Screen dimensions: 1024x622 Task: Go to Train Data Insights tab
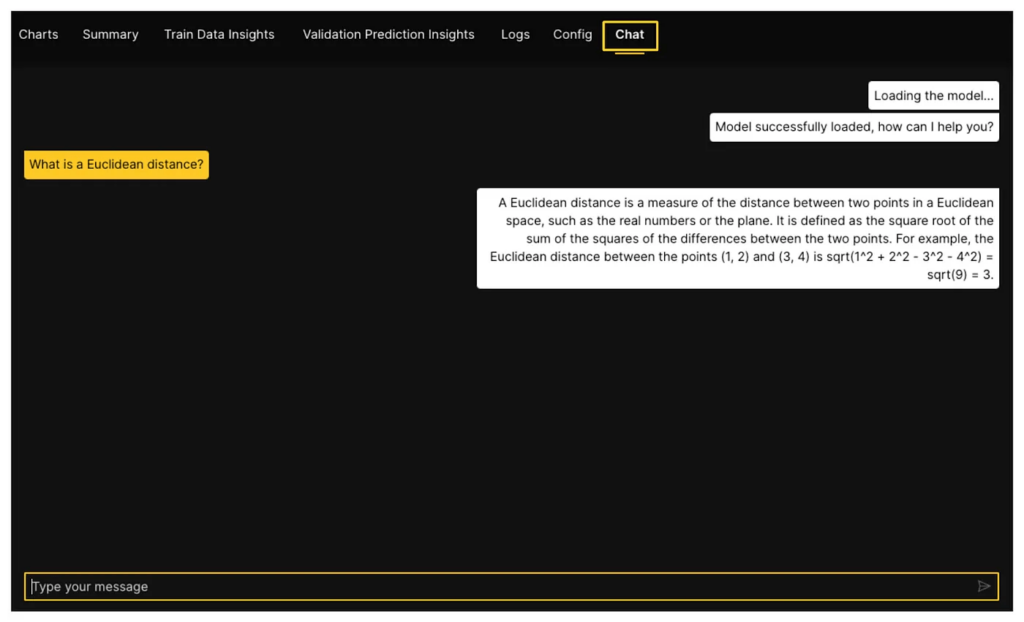tap(219, 34)
